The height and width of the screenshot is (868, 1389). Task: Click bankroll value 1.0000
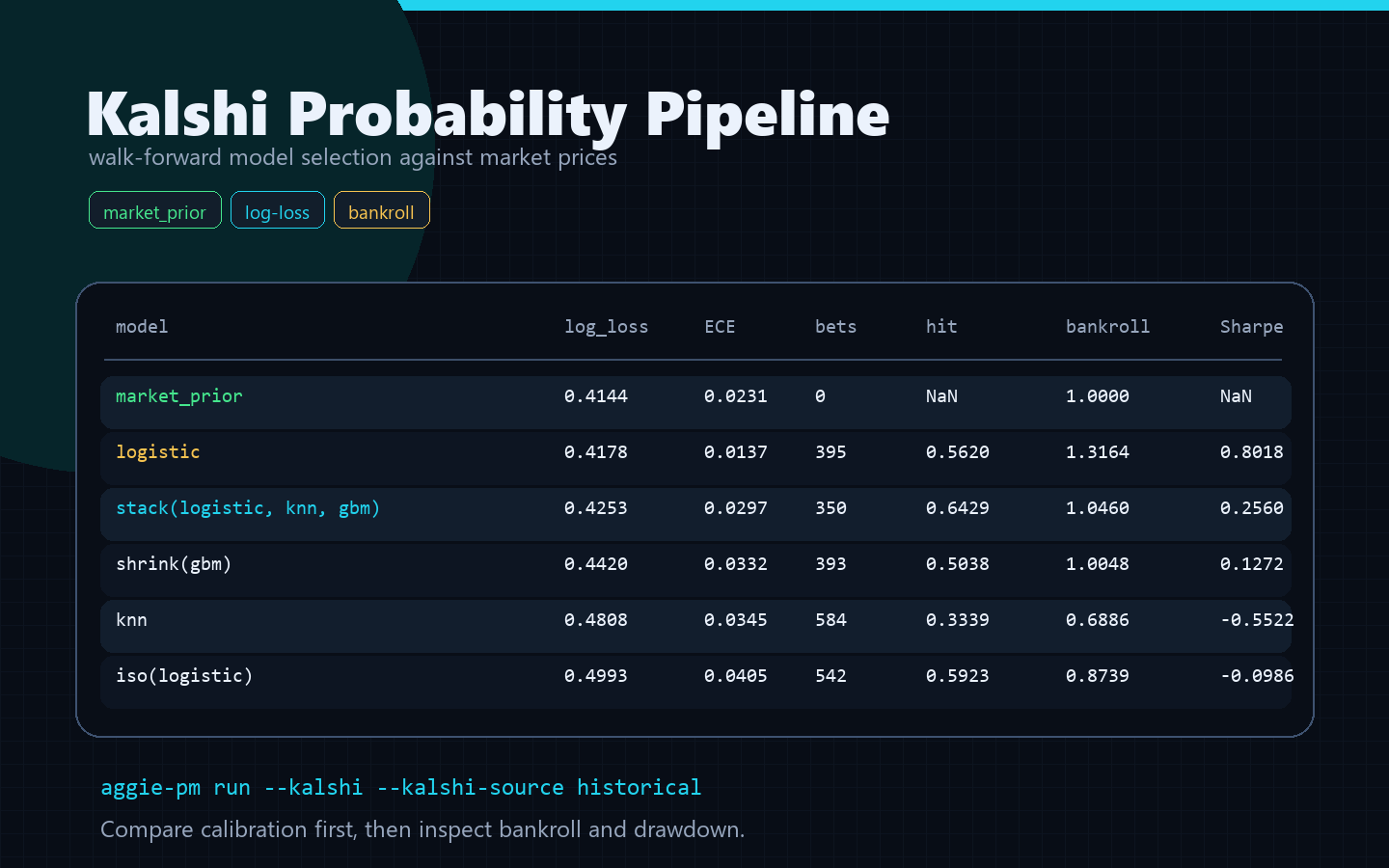click(1098, 396)
